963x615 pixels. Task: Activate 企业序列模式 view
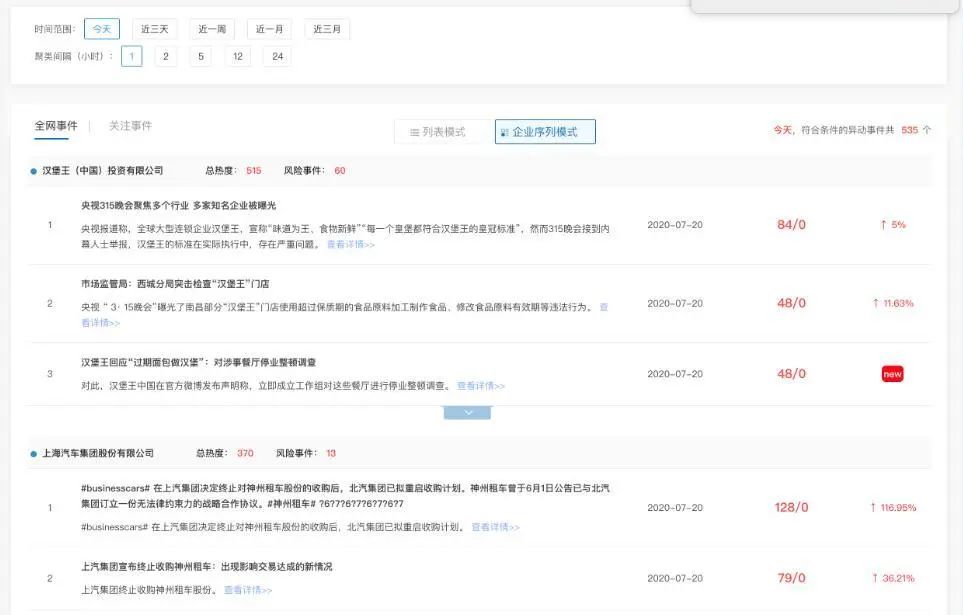[545, 132]
